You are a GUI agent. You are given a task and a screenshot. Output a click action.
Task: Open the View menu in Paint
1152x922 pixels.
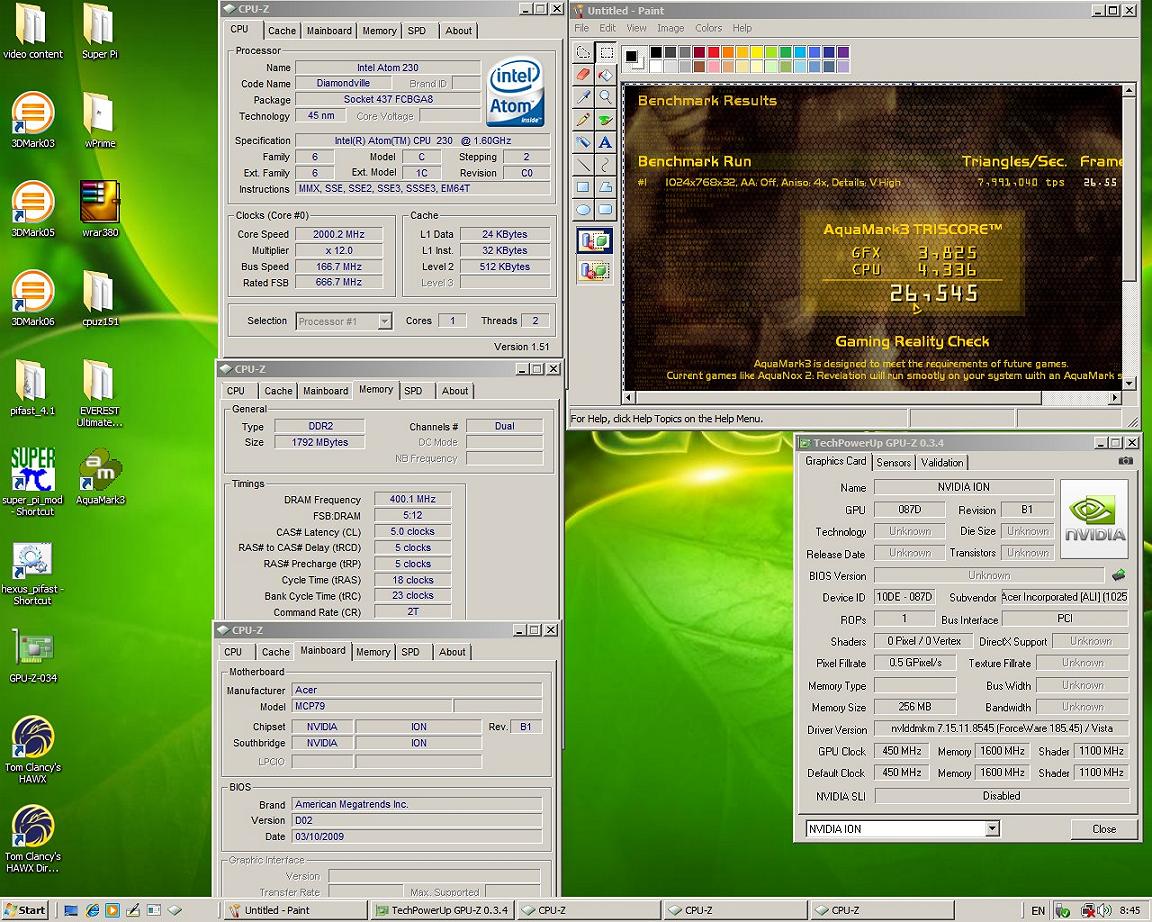(x=636, y=28)
